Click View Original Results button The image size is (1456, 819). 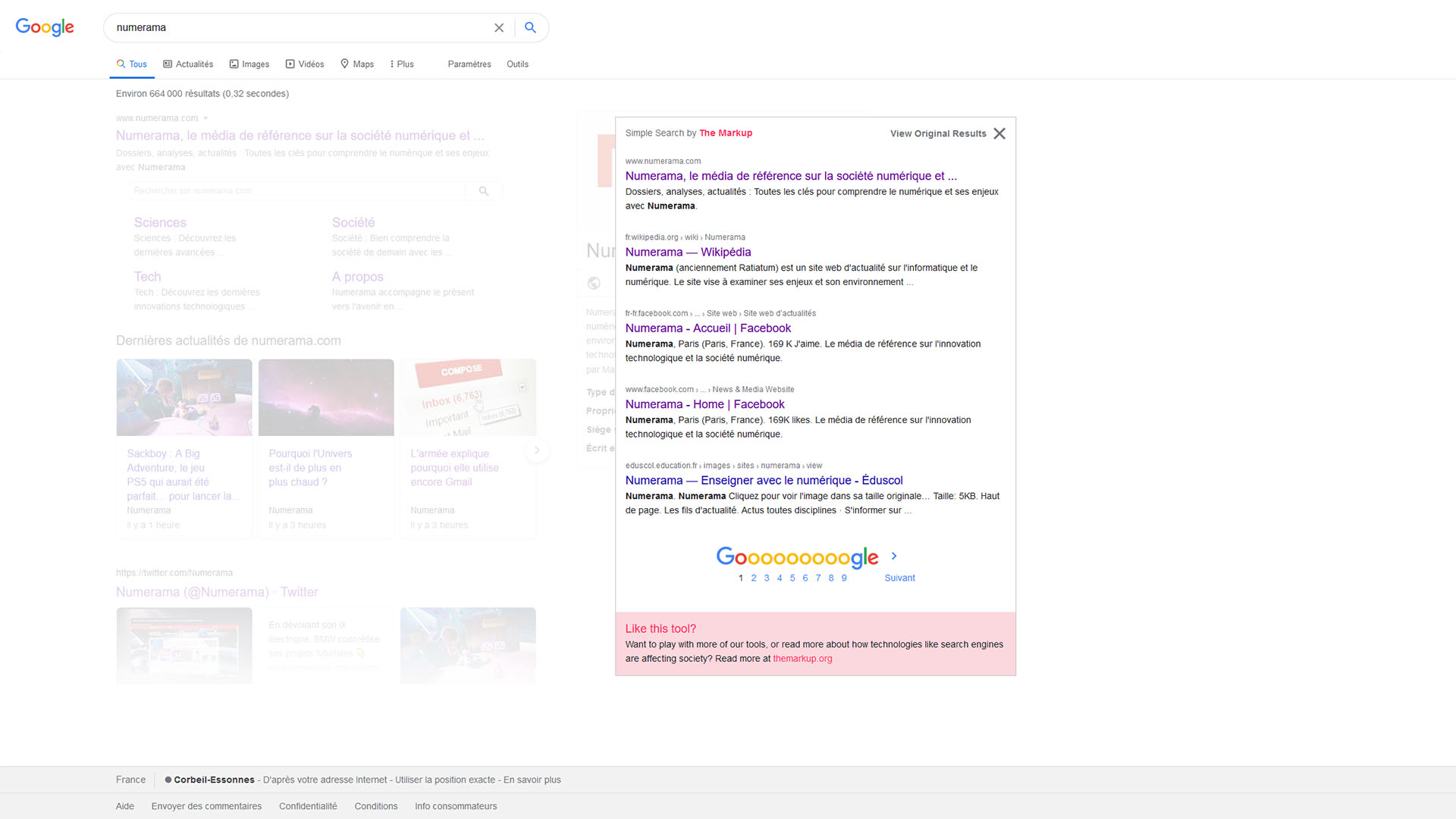tap(938, 133)
